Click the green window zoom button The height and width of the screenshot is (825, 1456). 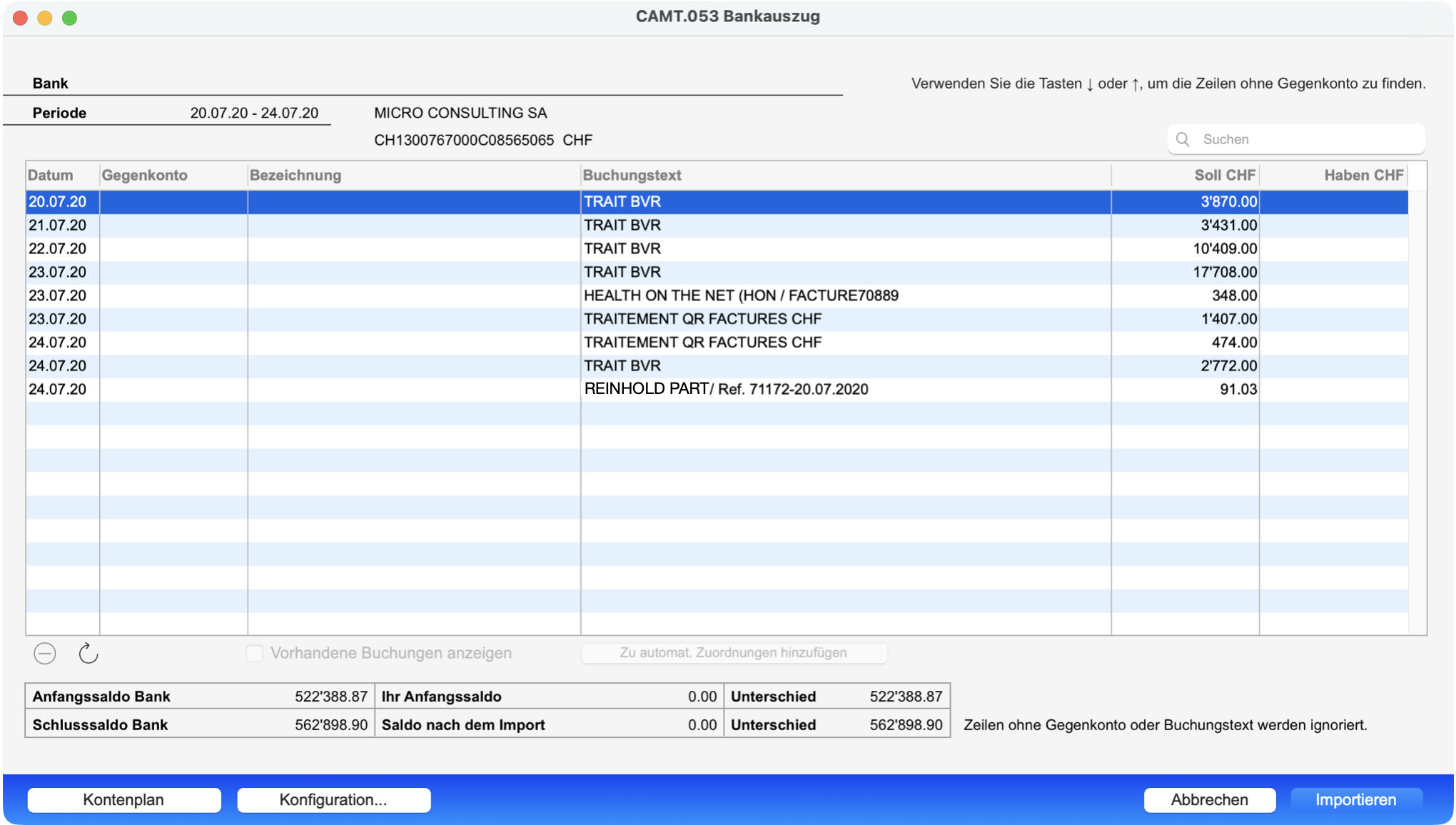point(69,18)
